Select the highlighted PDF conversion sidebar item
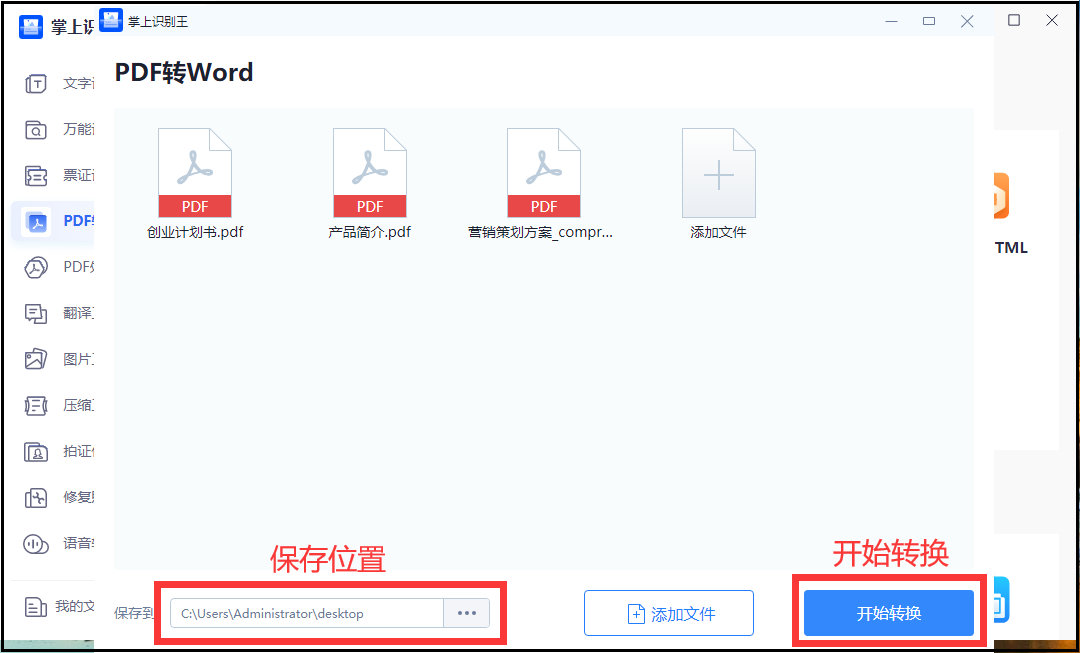 (x=54, y=221)
